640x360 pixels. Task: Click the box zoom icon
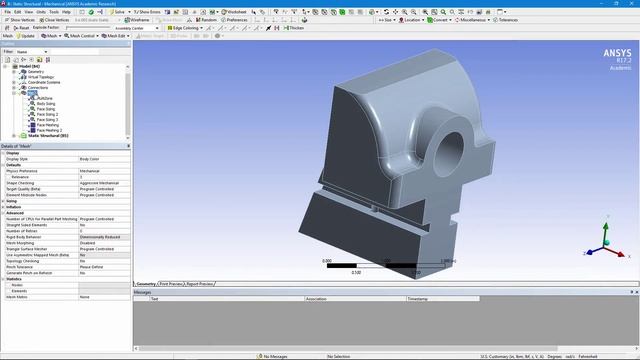tap(425, 12)
